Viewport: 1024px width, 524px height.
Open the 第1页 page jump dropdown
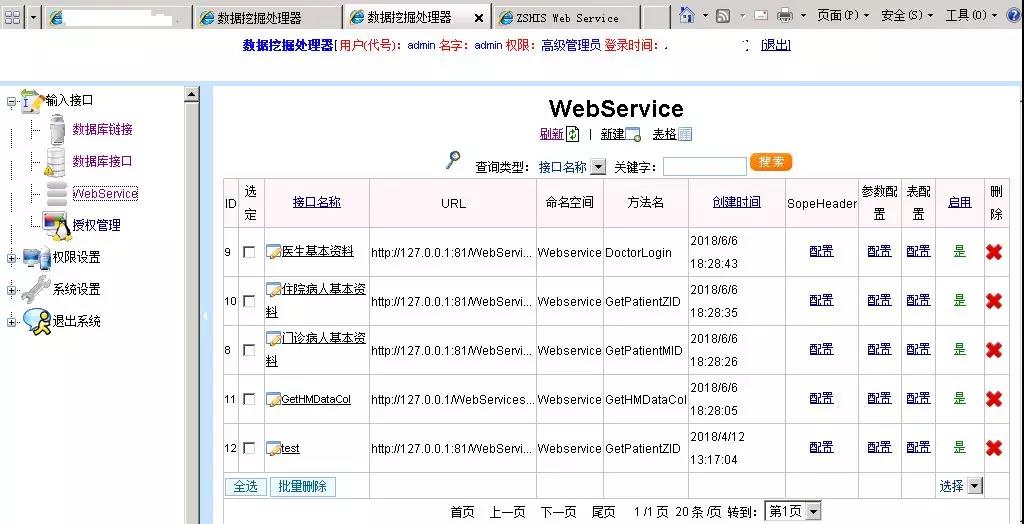coord(813,512)
